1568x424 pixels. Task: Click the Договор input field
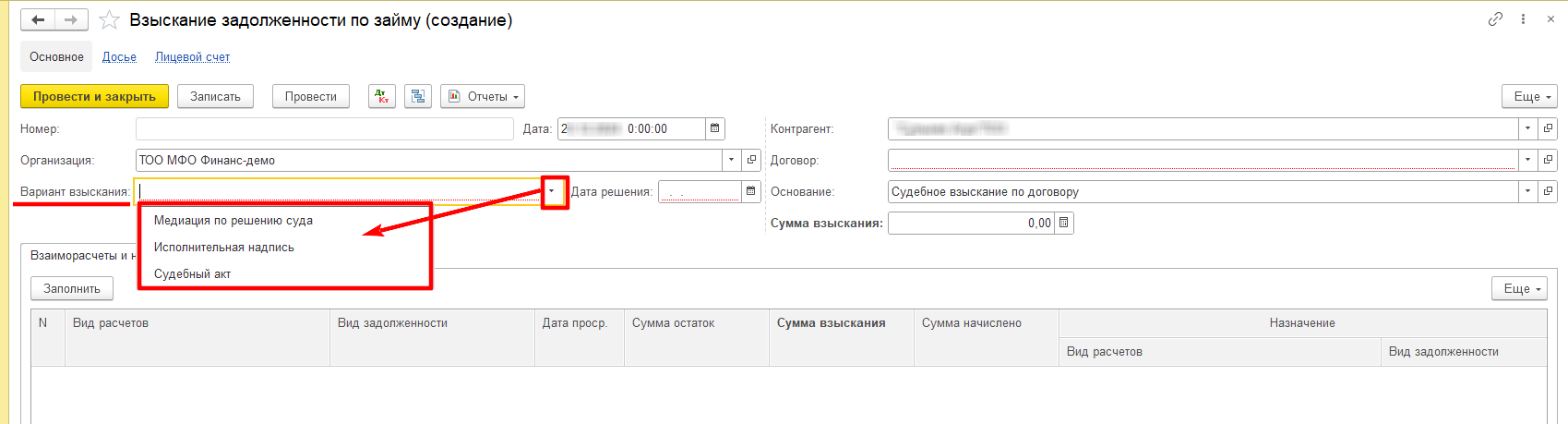pyautogui.click(x=1203, y=160)
